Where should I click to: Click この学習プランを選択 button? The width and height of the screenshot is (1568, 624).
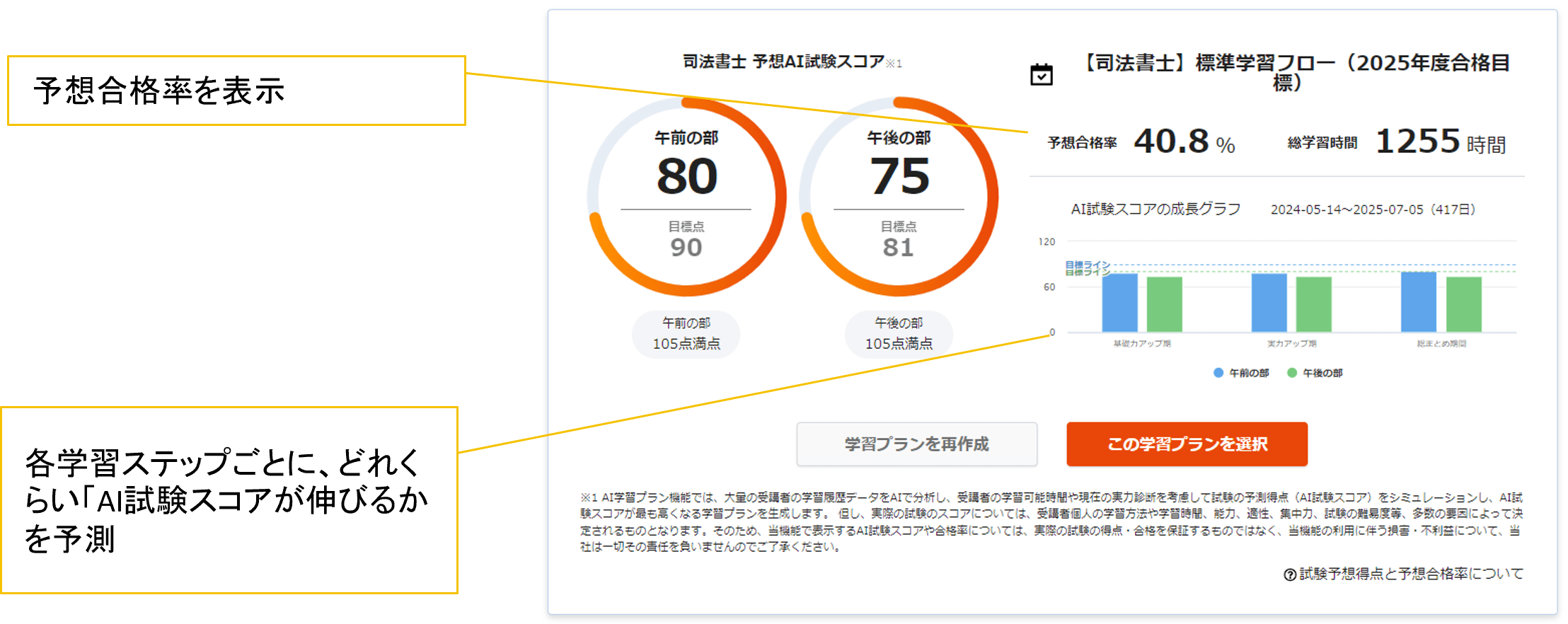pos(1187,444)
